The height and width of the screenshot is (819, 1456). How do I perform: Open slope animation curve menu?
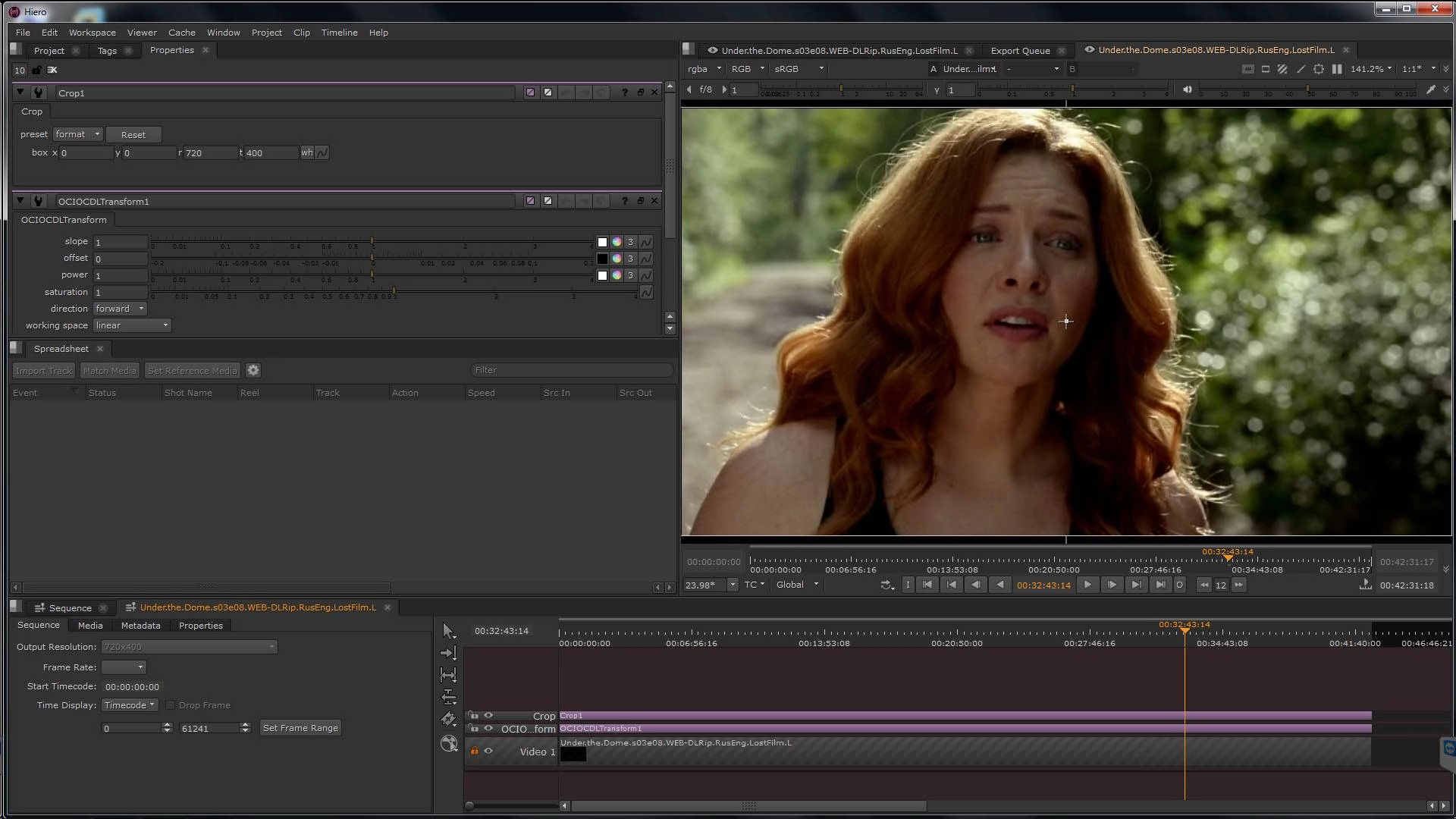click(x=646, y=242)
